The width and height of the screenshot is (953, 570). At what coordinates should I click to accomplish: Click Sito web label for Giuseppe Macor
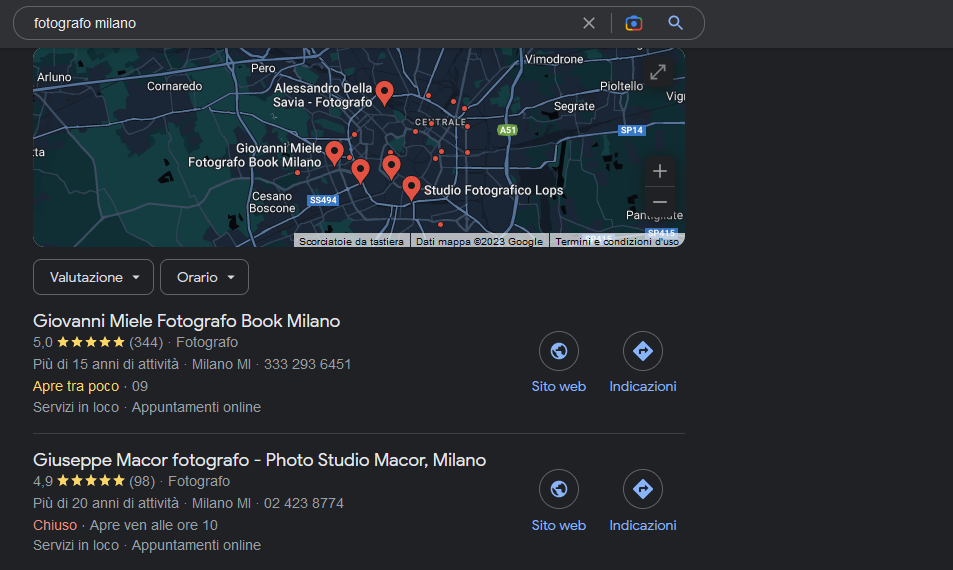coord(559,526)
